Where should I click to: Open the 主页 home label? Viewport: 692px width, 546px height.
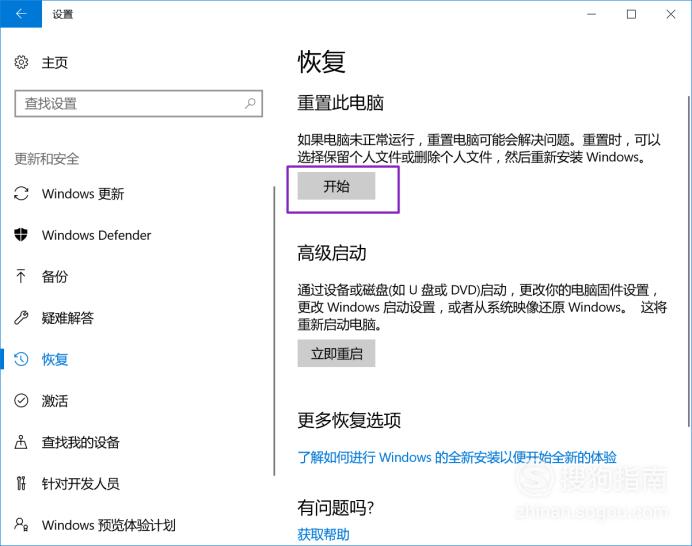[54, 63]
